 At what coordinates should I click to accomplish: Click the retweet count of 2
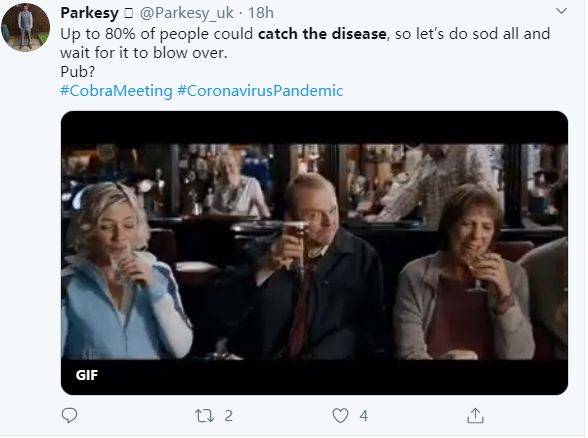pyautogui.click(x=228, y=416)
